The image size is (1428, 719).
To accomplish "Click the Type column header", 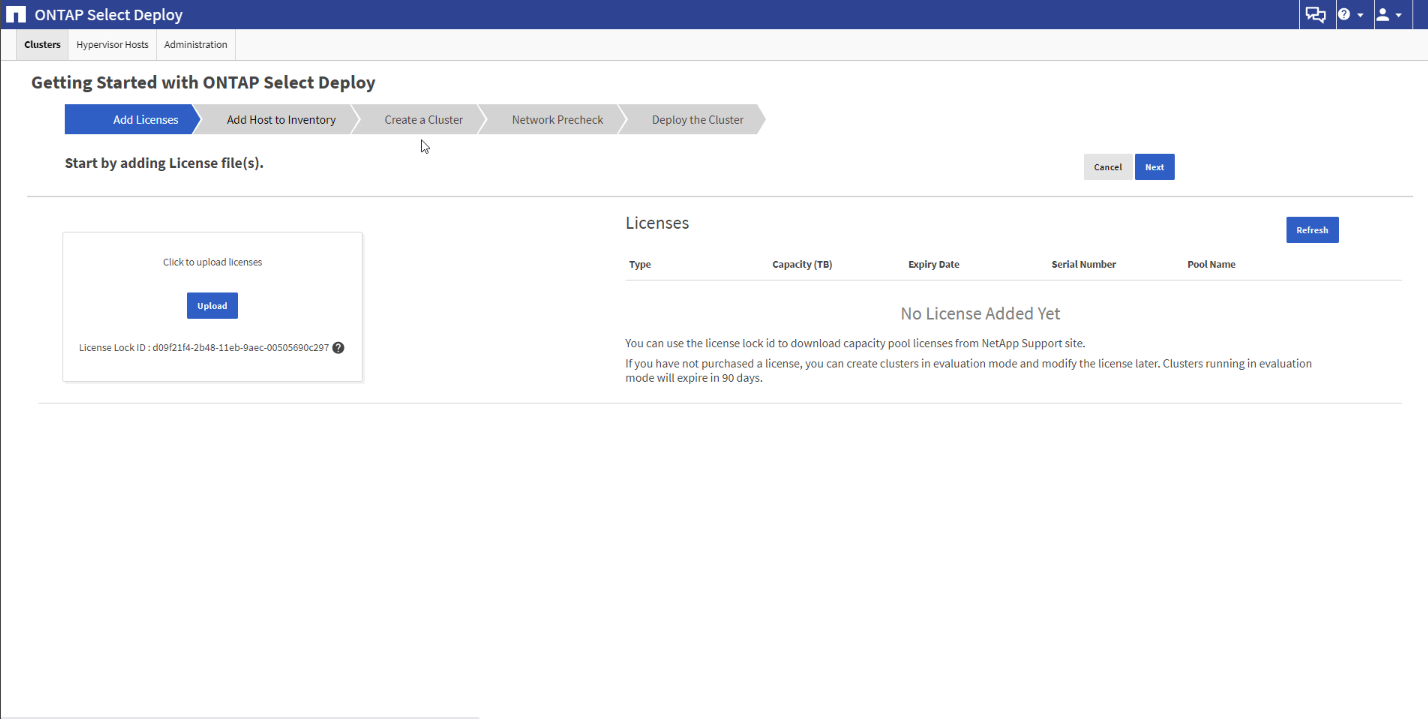I will coord(640,265).
